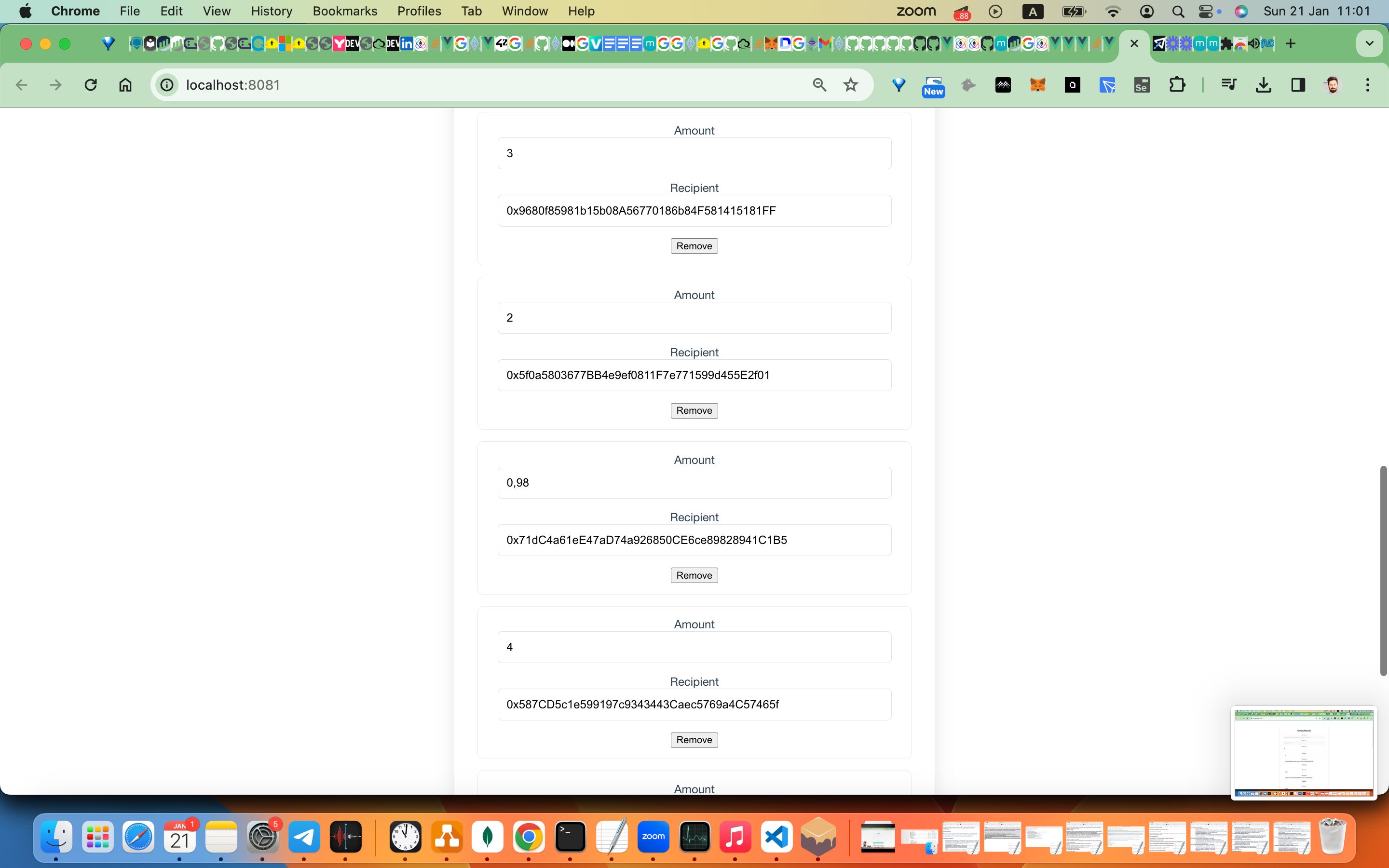The image size is (1389, 868).
Task: Remove the recipient with amount 3
Action: coord(694,246)
